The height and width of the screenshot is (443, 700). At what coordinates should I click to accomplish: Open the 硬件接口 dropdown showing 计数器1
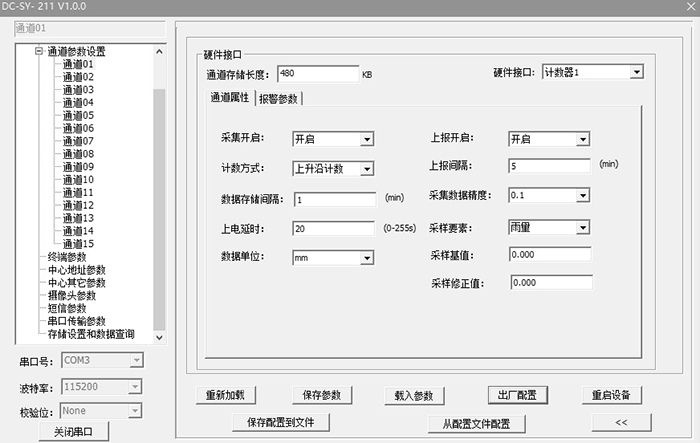click(x=636, y=73)
